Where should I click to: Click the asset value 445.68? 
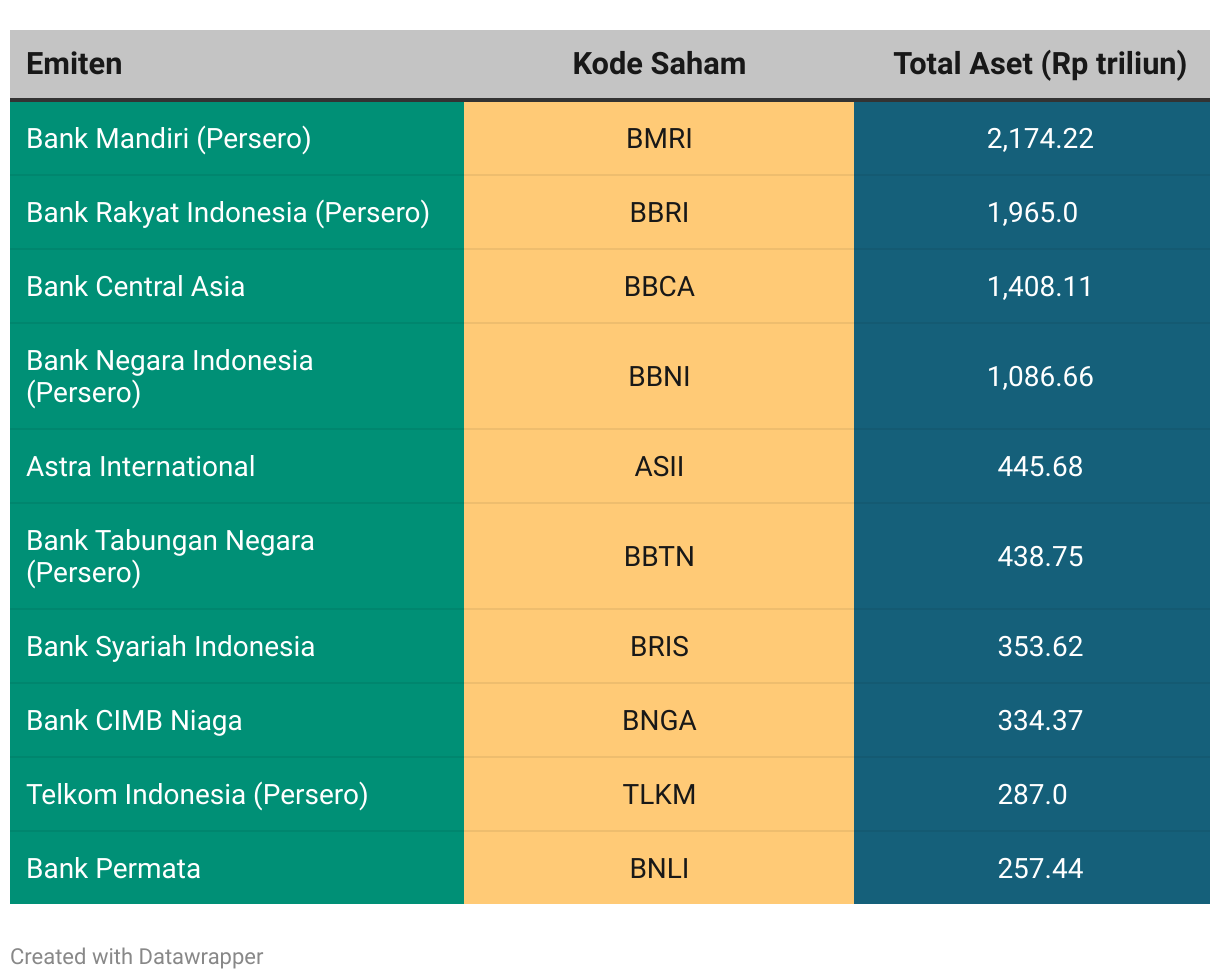click(x=1040, y=466)
